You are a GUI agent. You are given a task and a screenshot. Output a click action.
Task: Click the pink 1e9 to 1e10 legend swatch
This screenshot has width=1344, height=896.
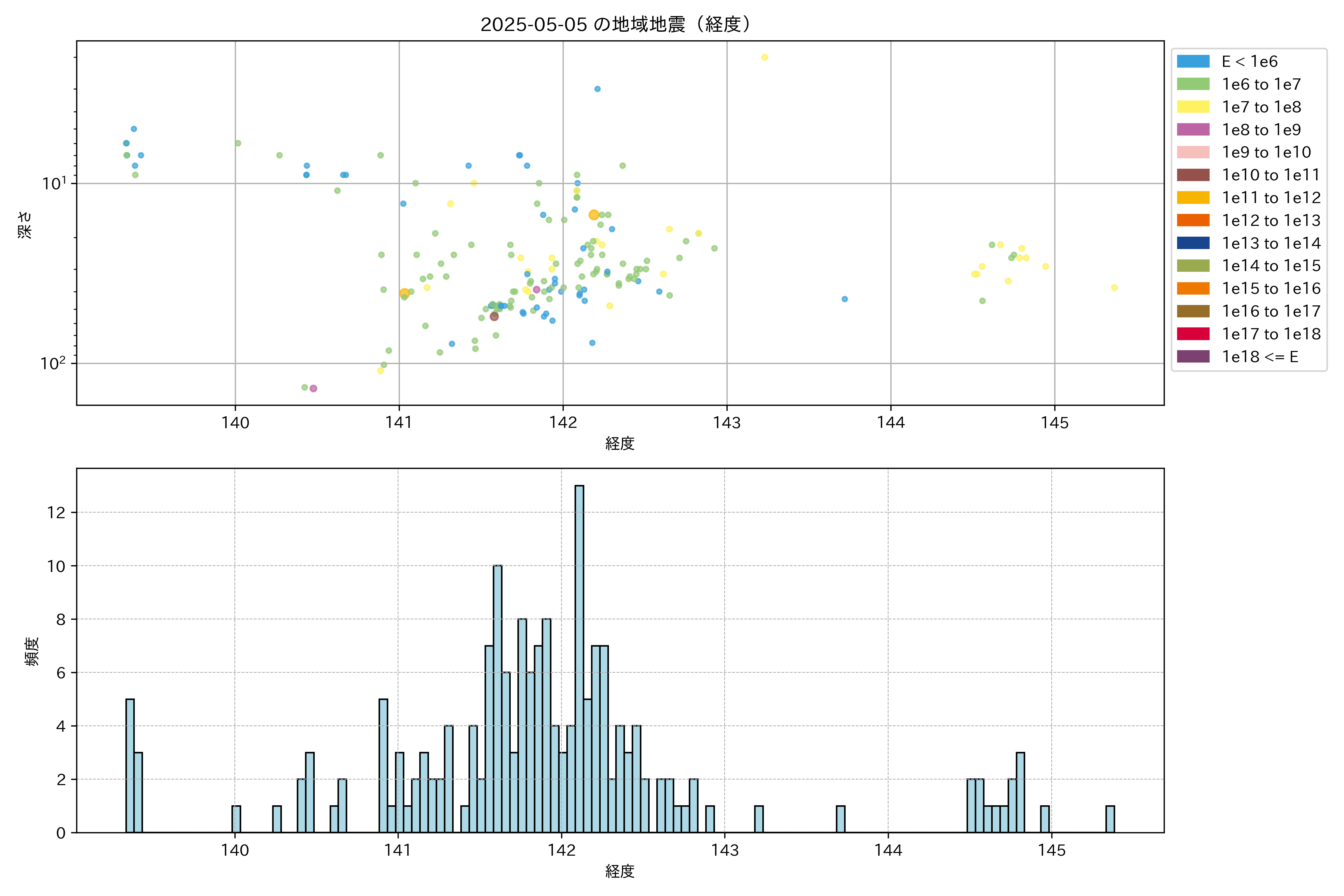[1192, 152]
